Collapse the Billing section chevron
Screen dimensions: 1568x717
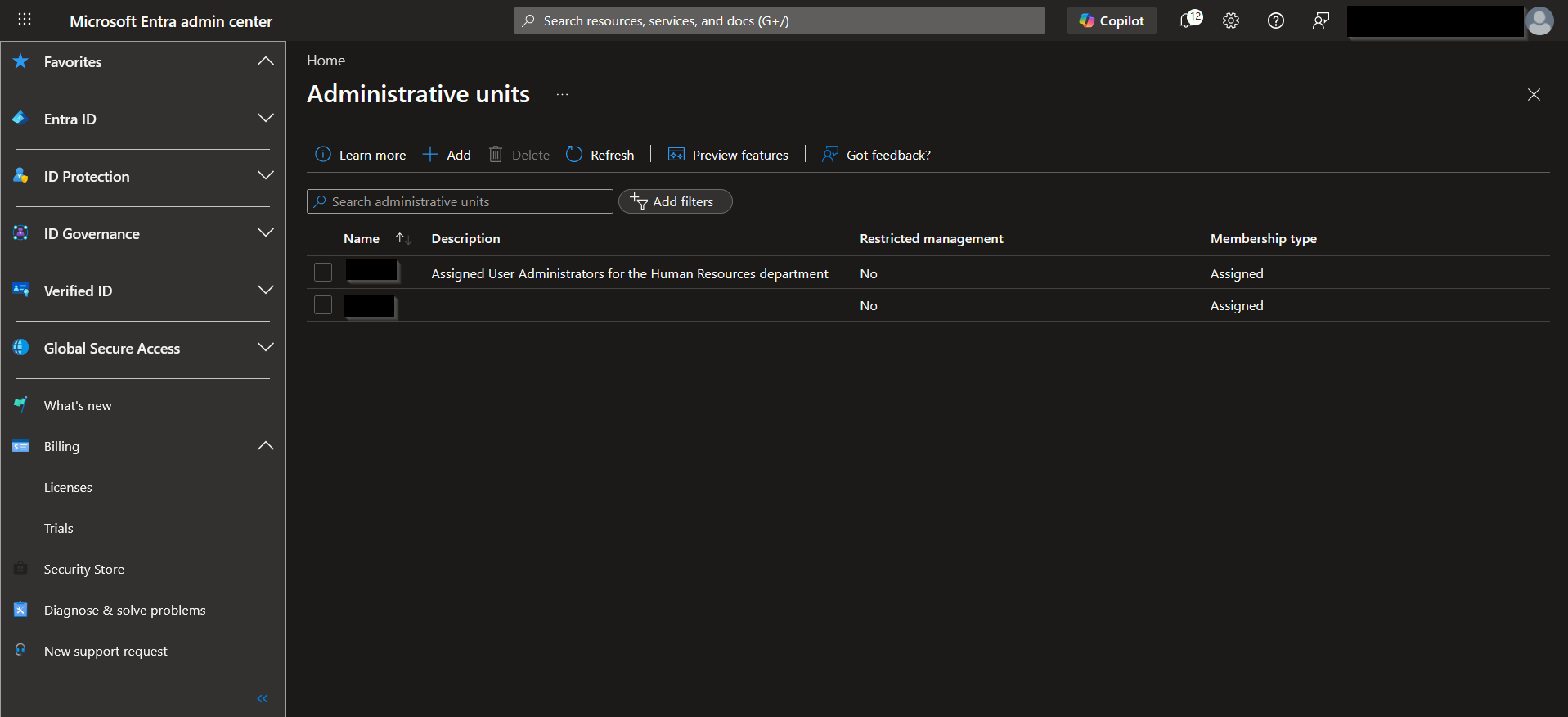pos(265,446)
